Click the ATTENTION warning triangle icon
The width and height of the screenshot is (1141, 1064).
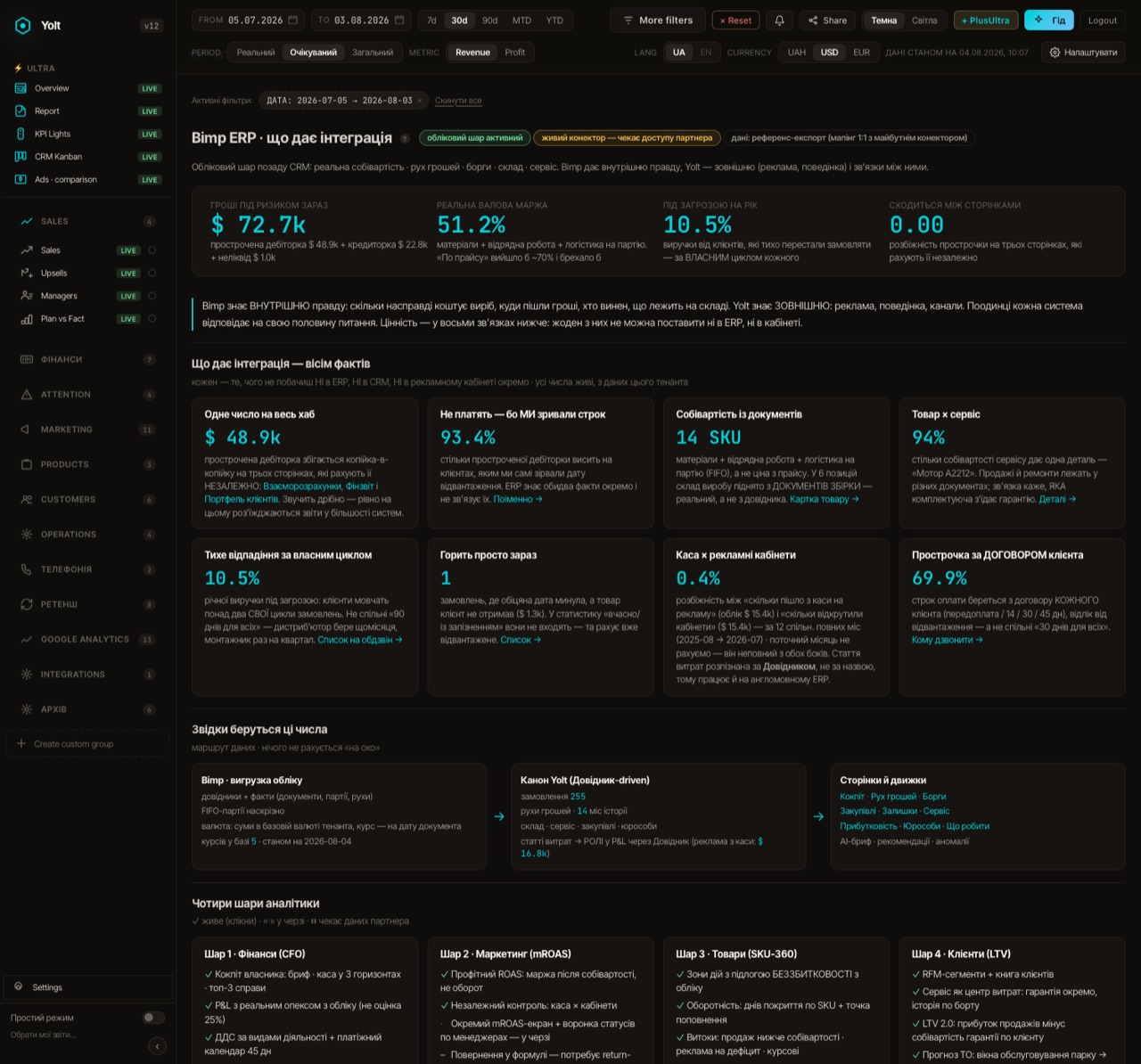click(27, 395)
